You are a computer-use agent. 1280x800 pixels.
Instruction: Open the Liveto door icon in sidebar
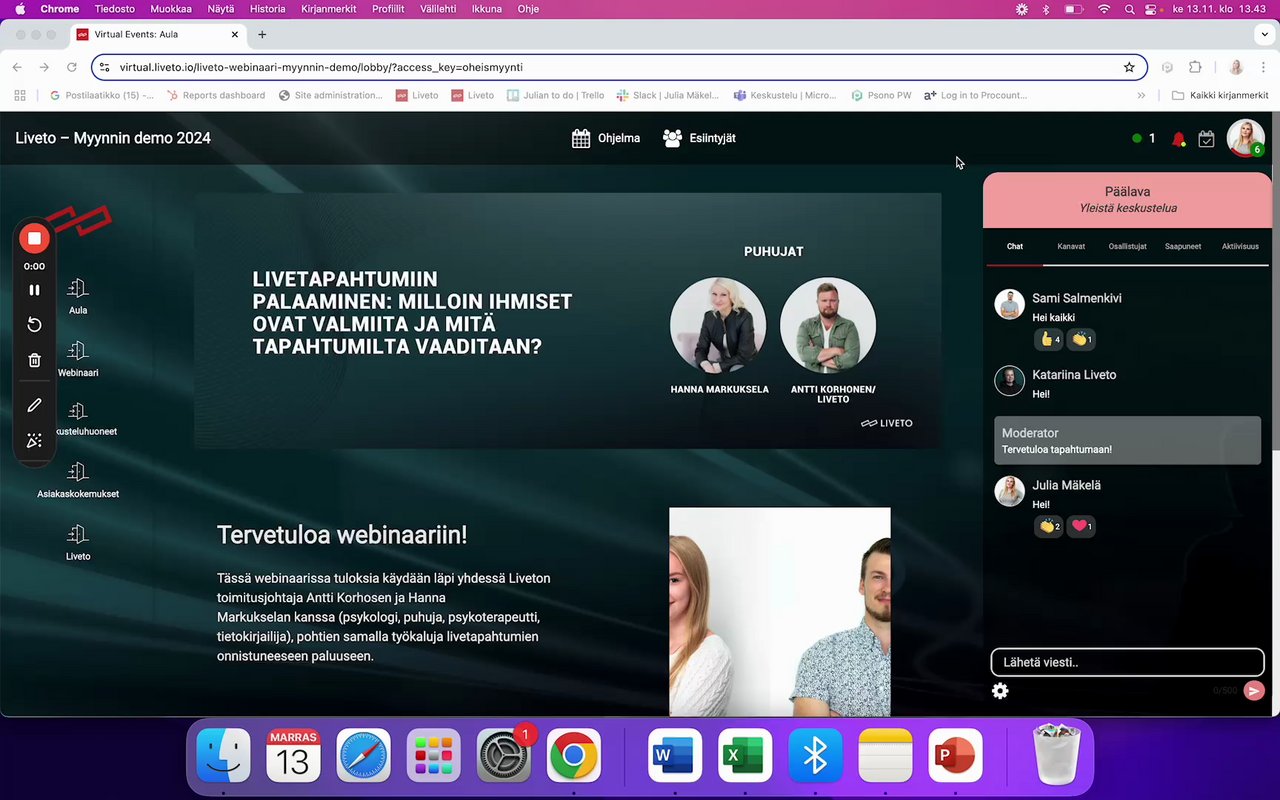[x=78, y=534]
